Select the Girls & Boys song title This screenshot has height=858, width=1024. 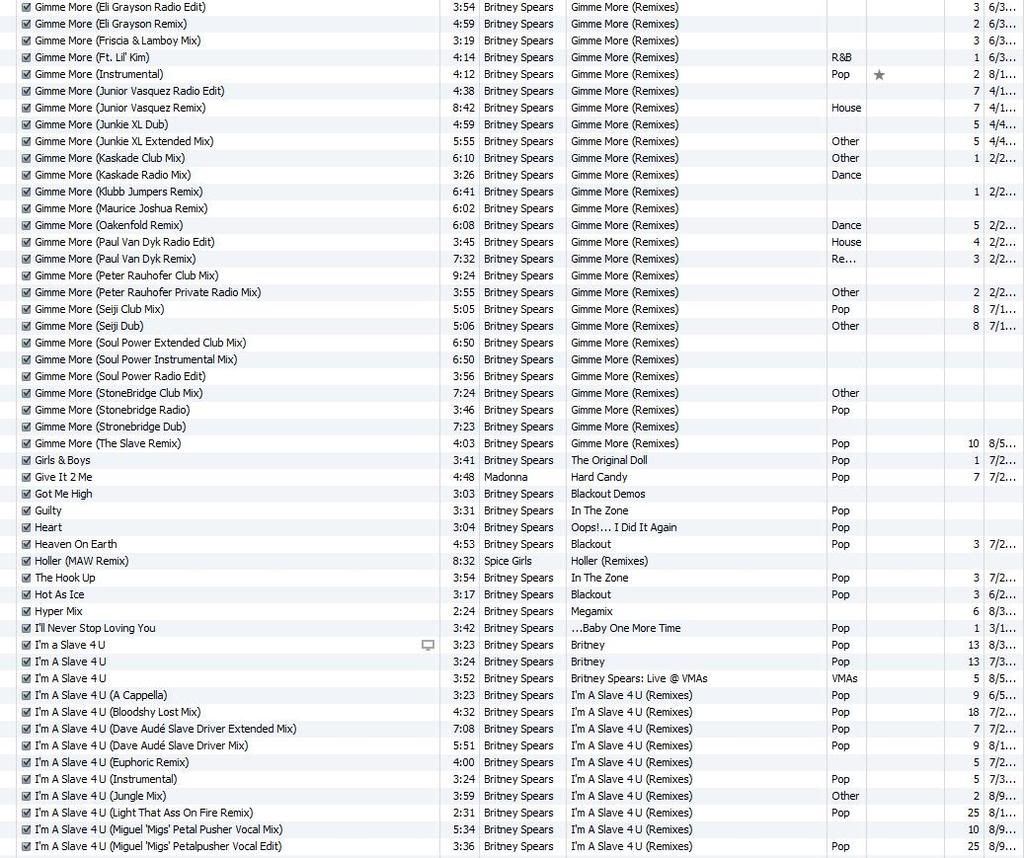(x=62, y=461)
